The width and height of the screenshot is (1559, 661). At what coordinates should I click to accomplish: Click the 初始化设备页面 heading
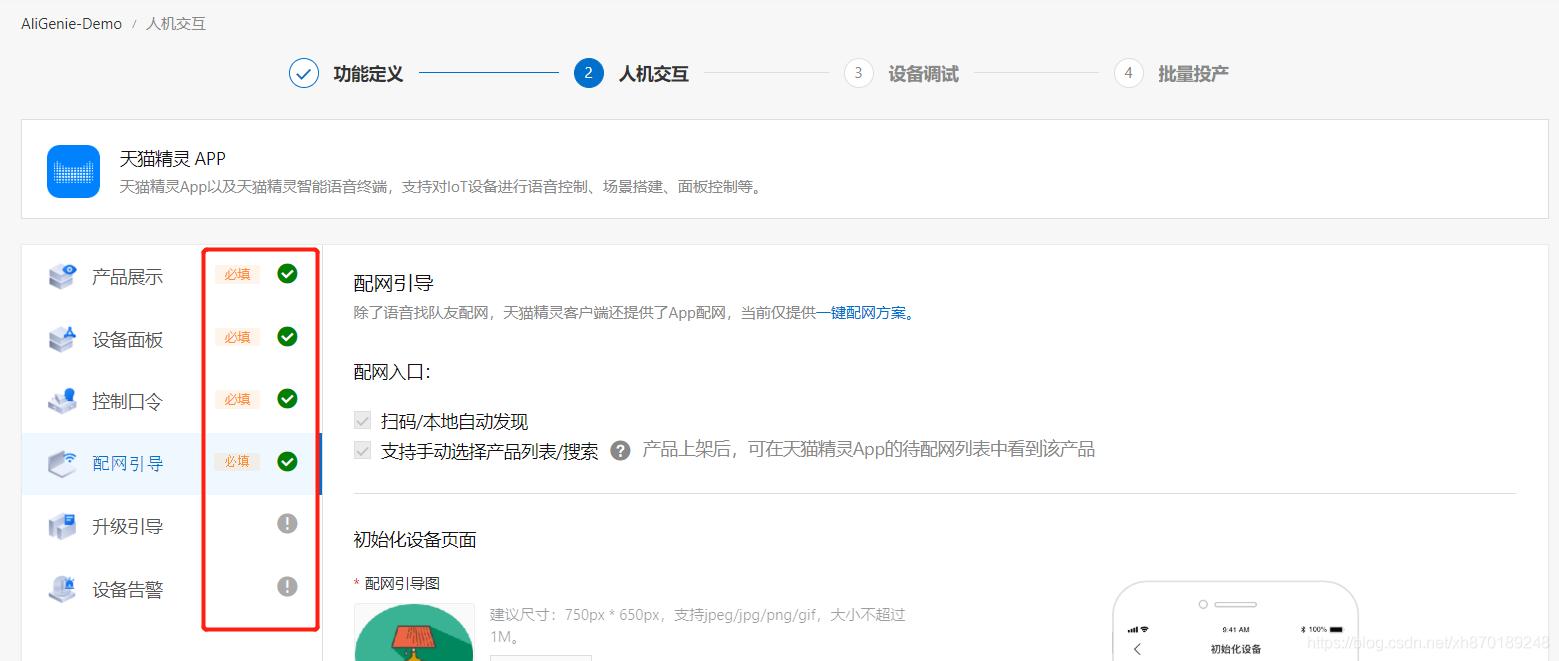[x=415, y=540]
